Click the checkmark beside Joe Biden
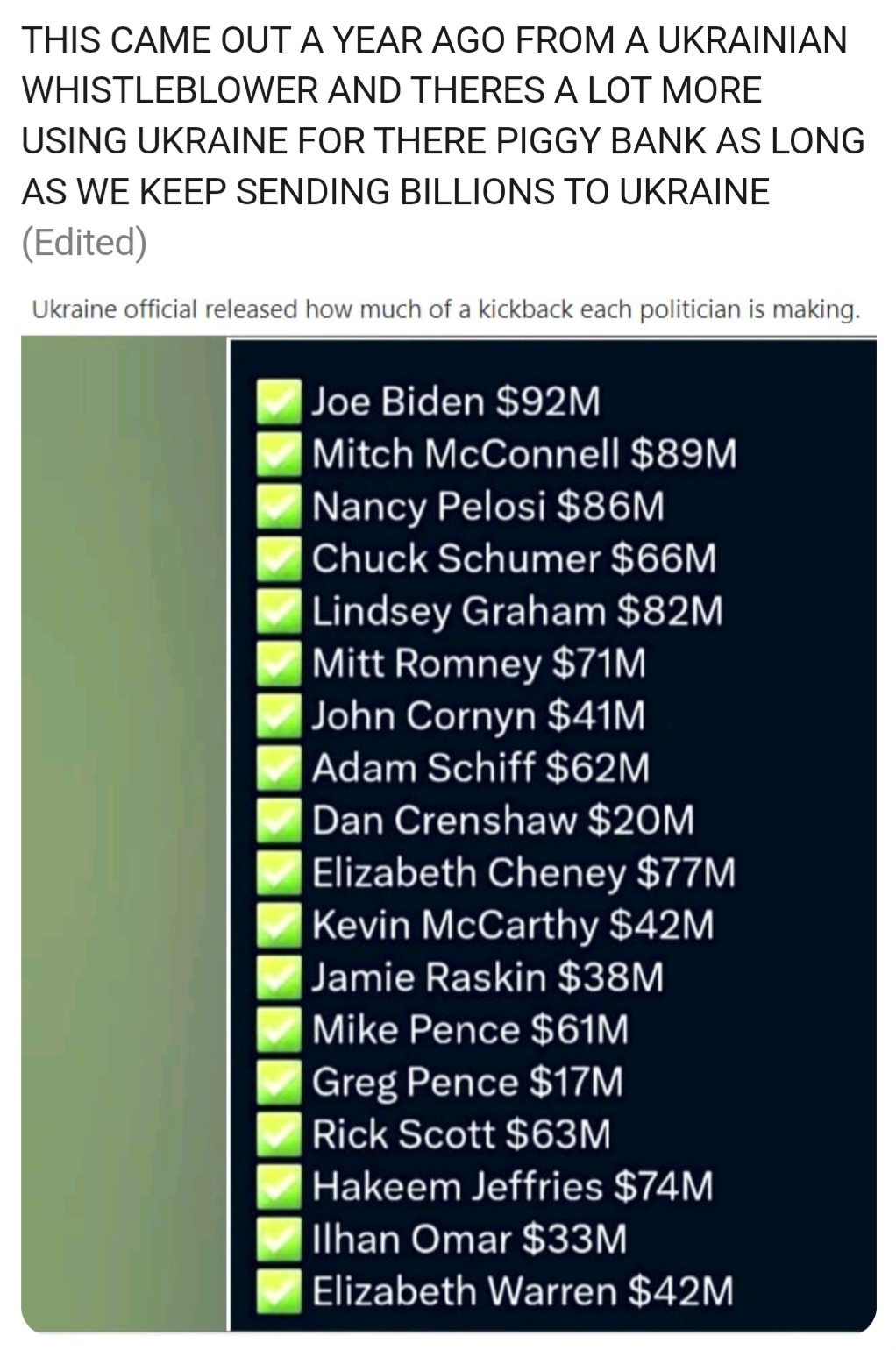The height and width of the screenshot is (1350, 896). pyautogui.click(x=280, y=402)
